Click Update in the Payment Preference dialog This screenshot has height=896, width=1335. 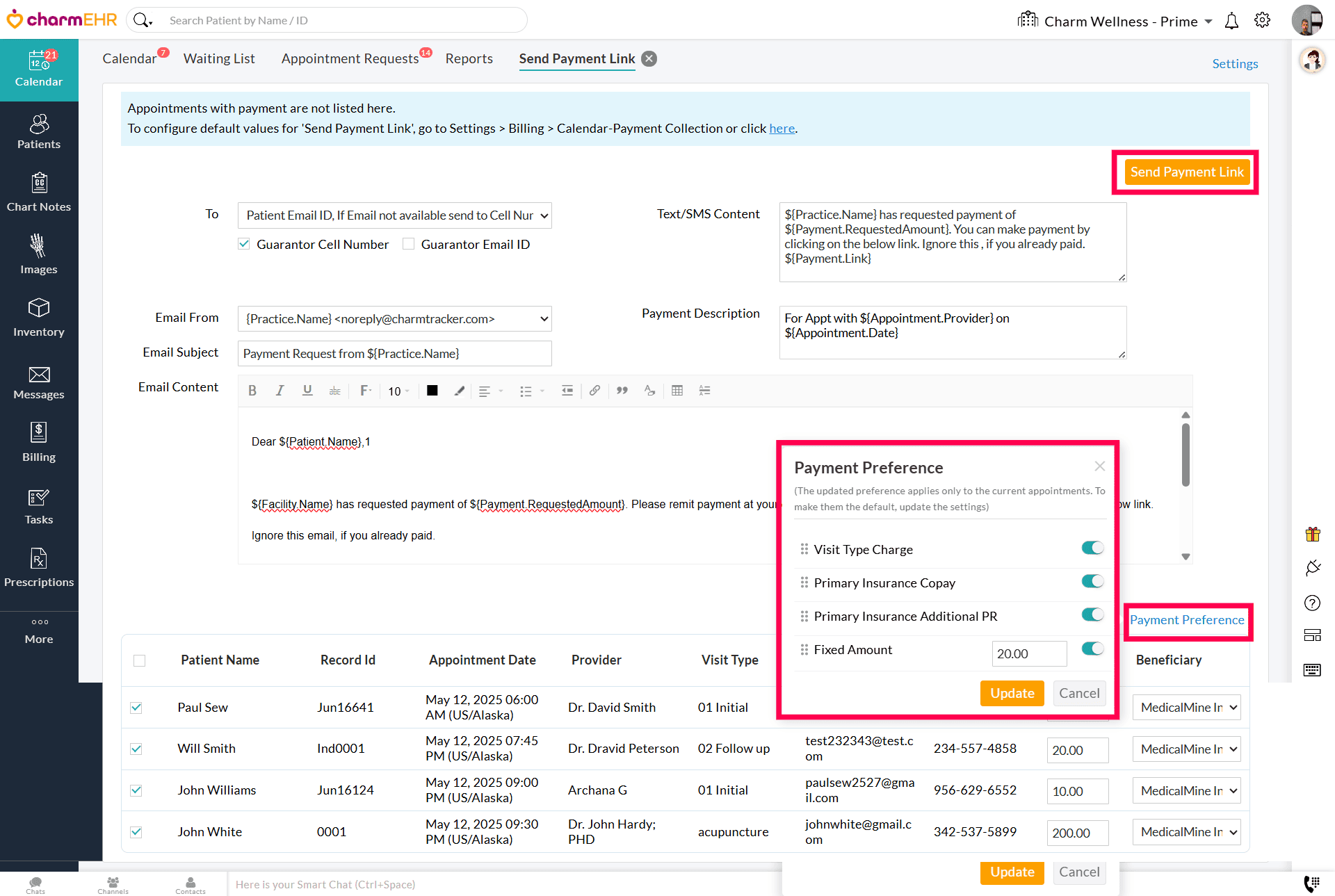tap(1012, 693)
